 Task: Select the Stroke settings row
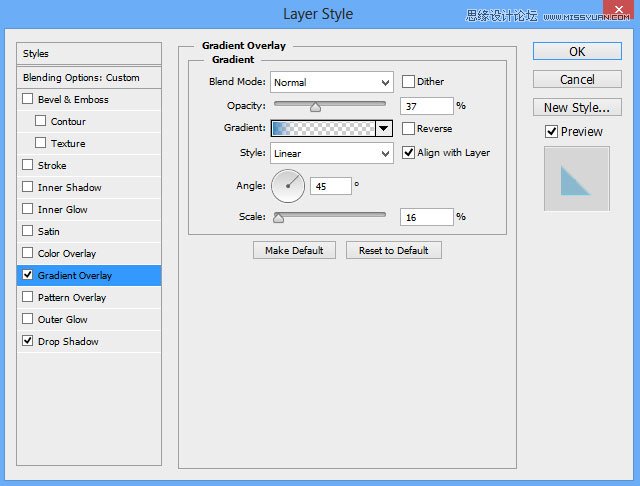click(89, 165)
